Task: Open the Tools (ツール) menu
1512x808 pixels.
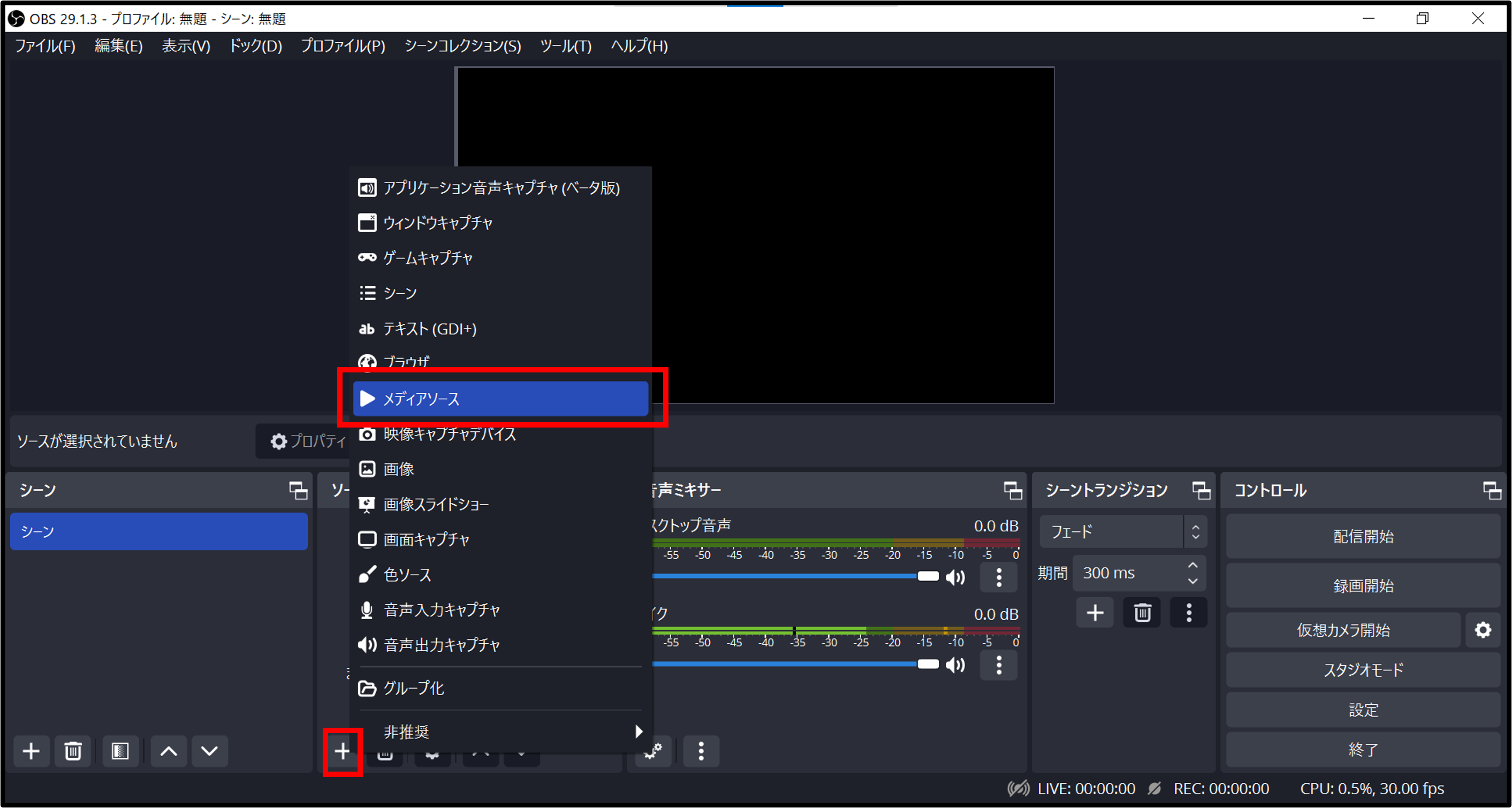Action: pyautogui.click(x=565, y=46)
